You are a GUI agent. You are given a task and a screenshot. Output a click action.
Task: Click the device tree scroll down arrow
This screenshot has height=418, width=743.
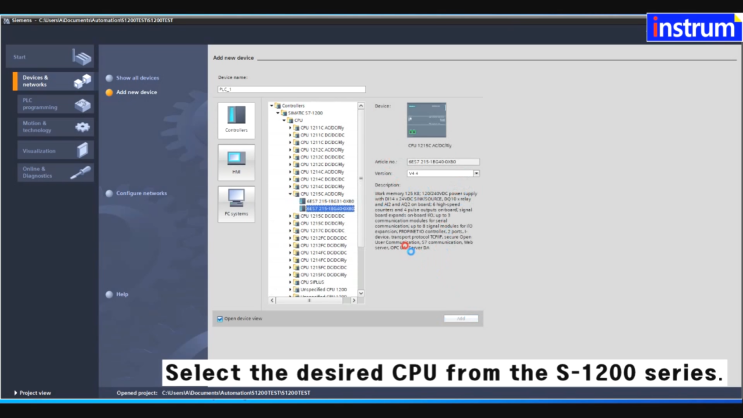(x=361, y=293)
